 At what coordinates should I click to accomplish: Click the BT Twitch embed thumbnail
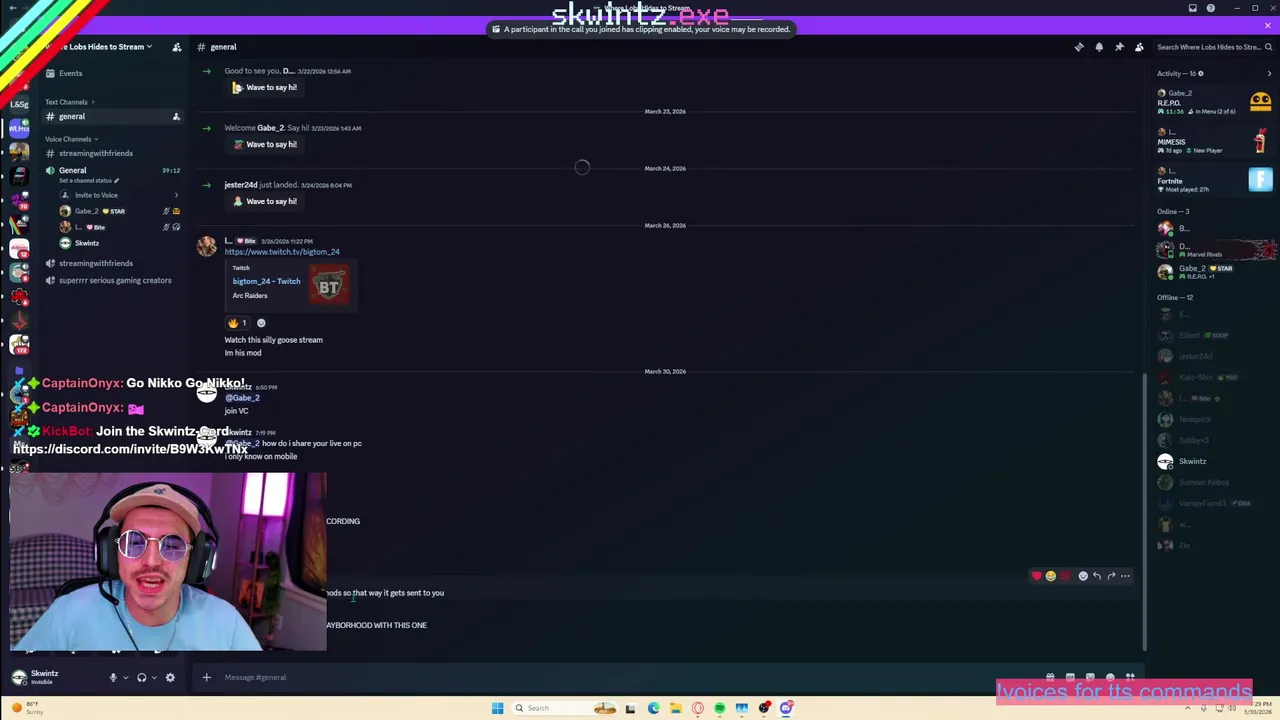(x=329, y=286)
